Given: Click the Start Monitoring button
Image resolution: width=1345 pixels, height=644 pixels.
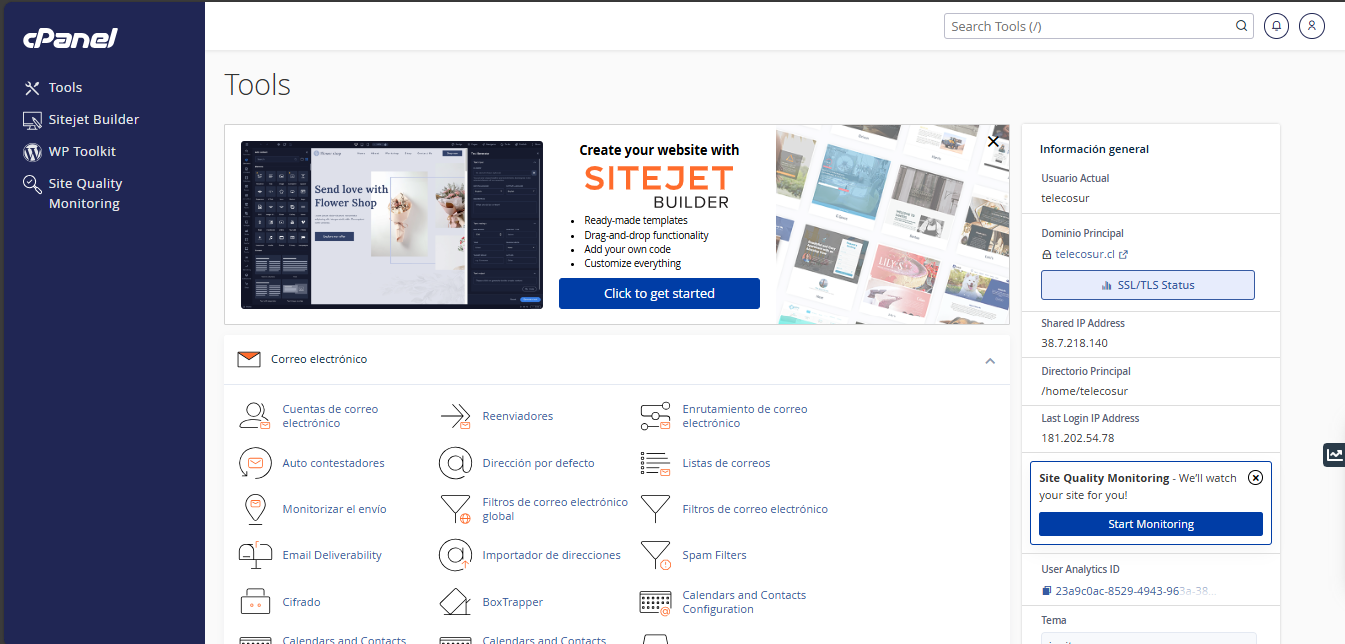Looking at the screenshot, I should (1150, 524).
